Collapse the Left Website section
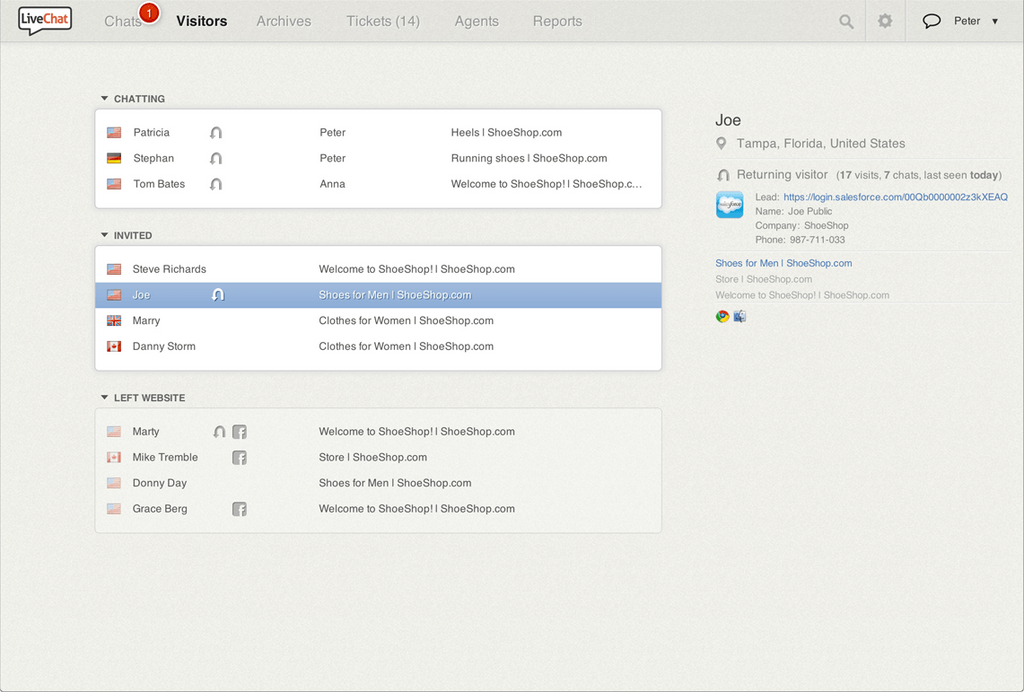The height and width of the screenshot is (692, 1024). coord(105,398)
